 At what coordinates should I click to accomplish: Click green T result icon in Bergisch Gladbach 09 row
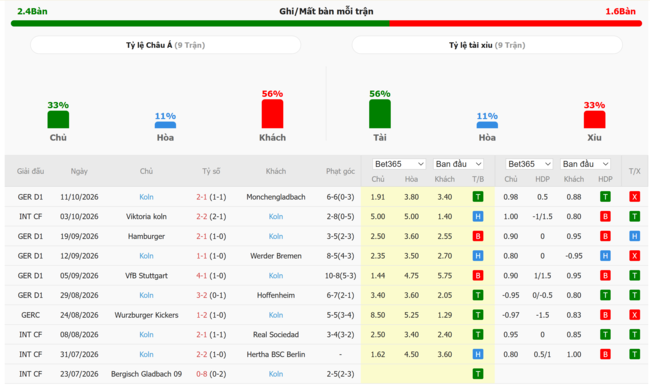478,374
